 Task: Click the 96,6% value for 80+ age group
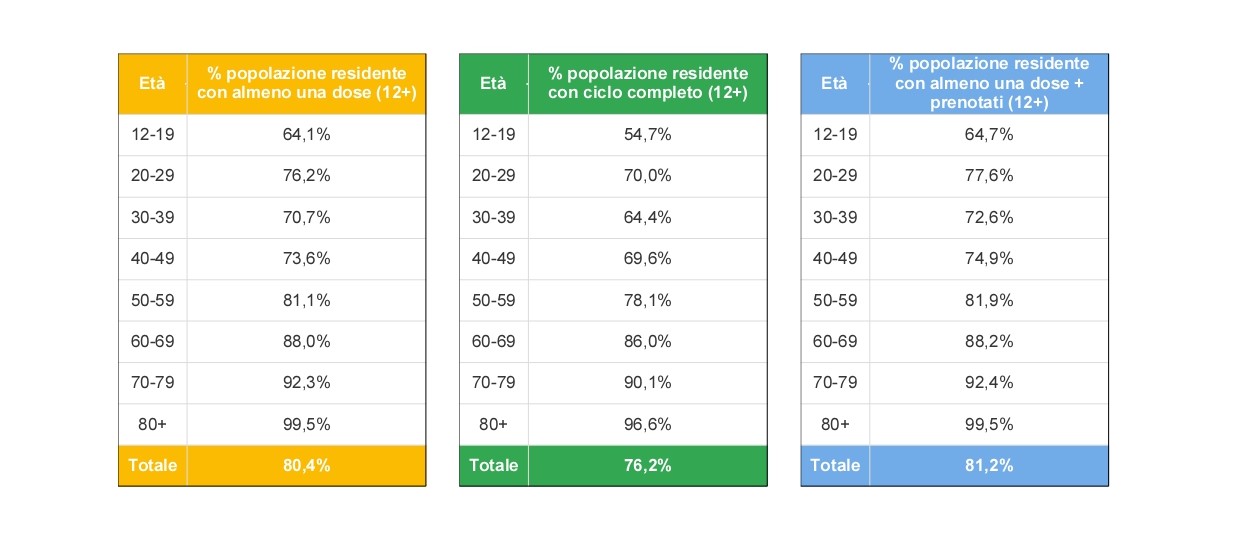[647, 424]
